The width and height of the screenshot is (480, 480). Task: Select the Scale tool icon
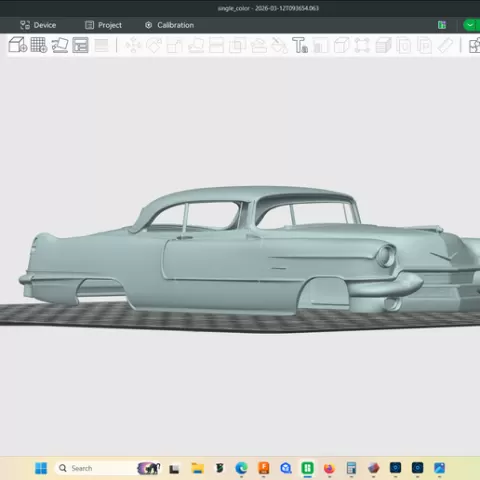(x=175, y=45)
